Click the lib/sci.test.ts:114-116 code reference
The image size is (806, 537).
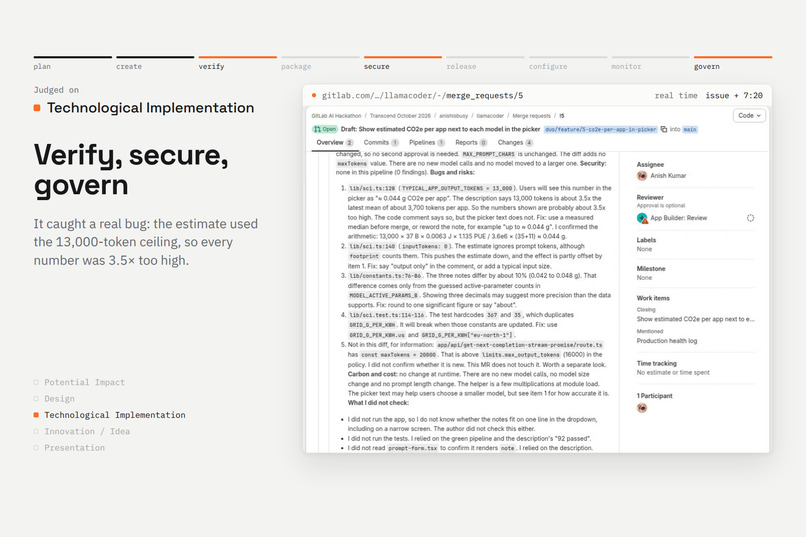point(387,315)
